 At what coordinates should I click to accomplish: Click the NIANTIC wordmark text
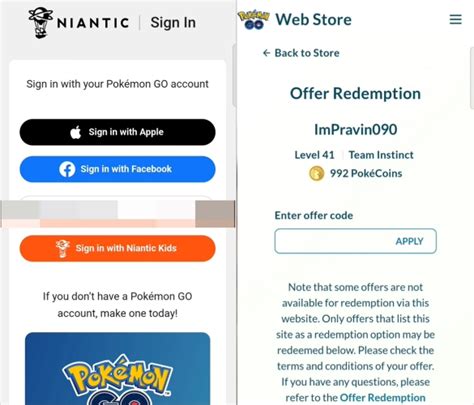tap(93, 23)
